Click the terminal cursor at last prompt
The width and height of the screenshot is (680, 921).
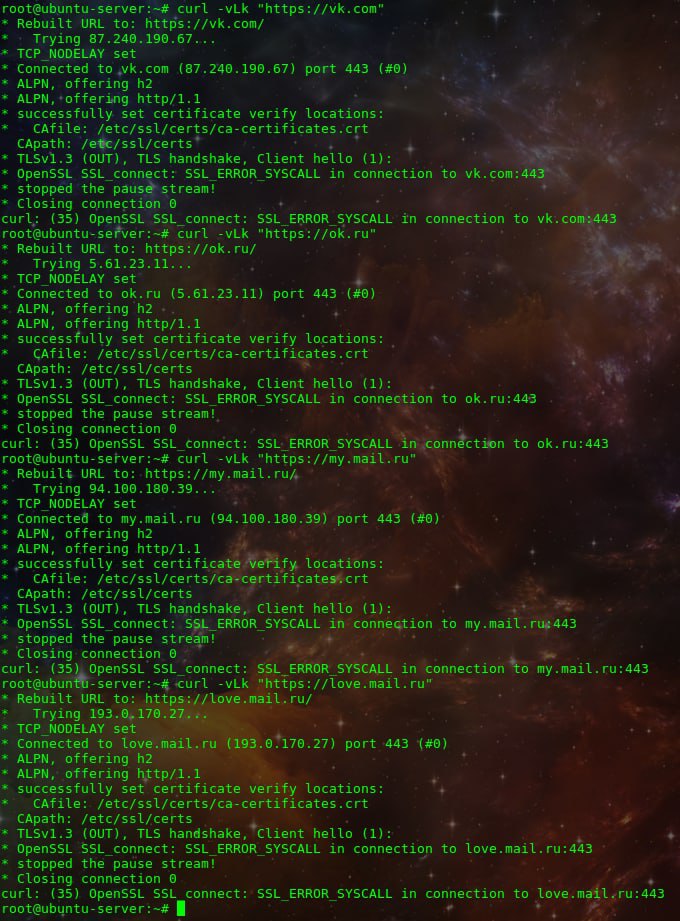click(181, 909)
